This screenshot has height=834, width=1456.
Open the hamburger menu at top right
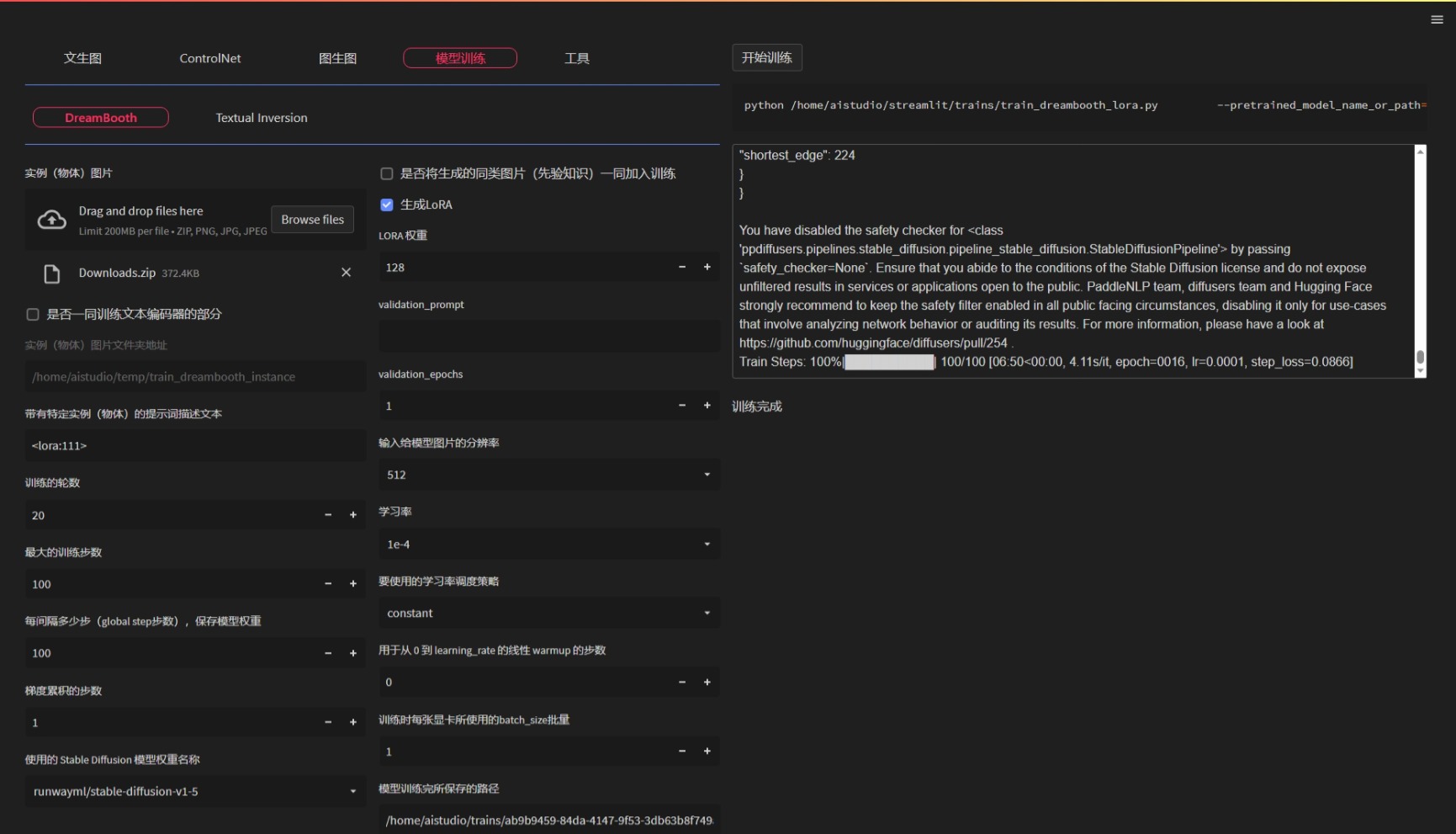1437,19
